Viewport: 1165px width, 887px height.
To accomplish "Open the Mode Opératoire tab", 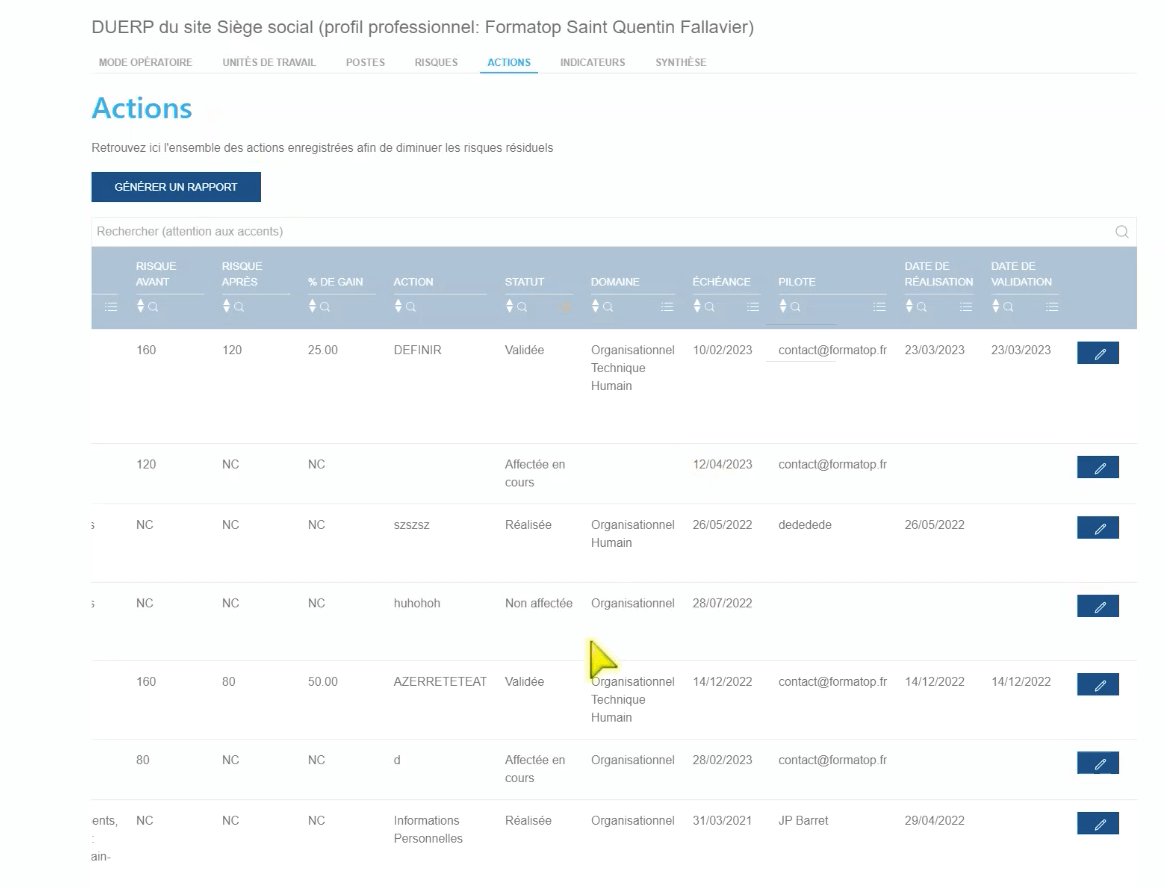I will click(146, 62).
